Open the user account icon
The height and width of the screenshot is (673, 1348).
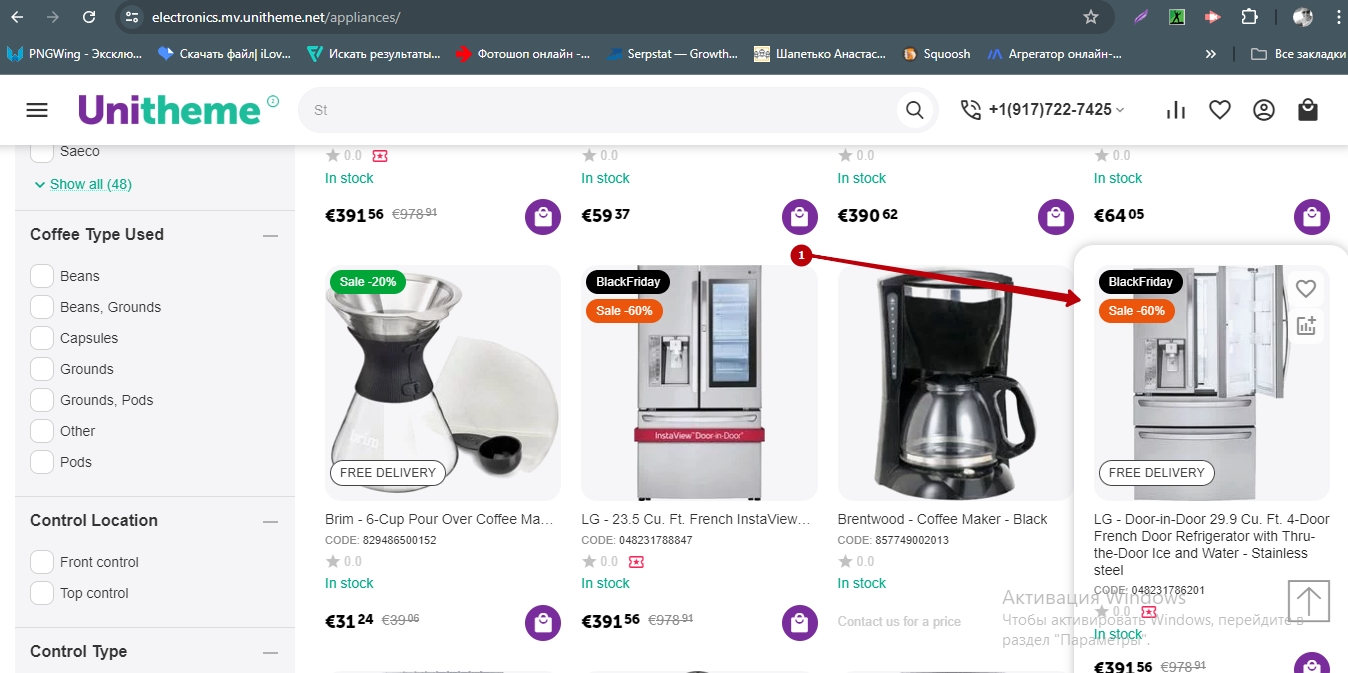point(1264,110)
